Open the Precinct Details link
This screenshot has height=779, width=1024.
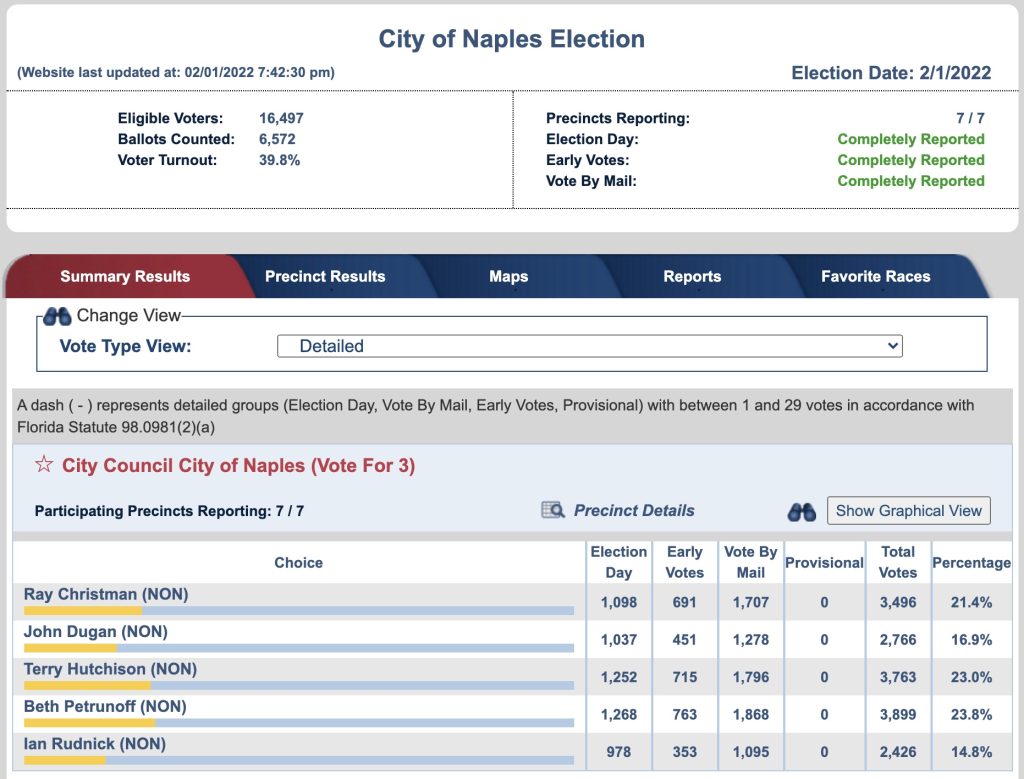pyautogui.click(x=633, y=510)
